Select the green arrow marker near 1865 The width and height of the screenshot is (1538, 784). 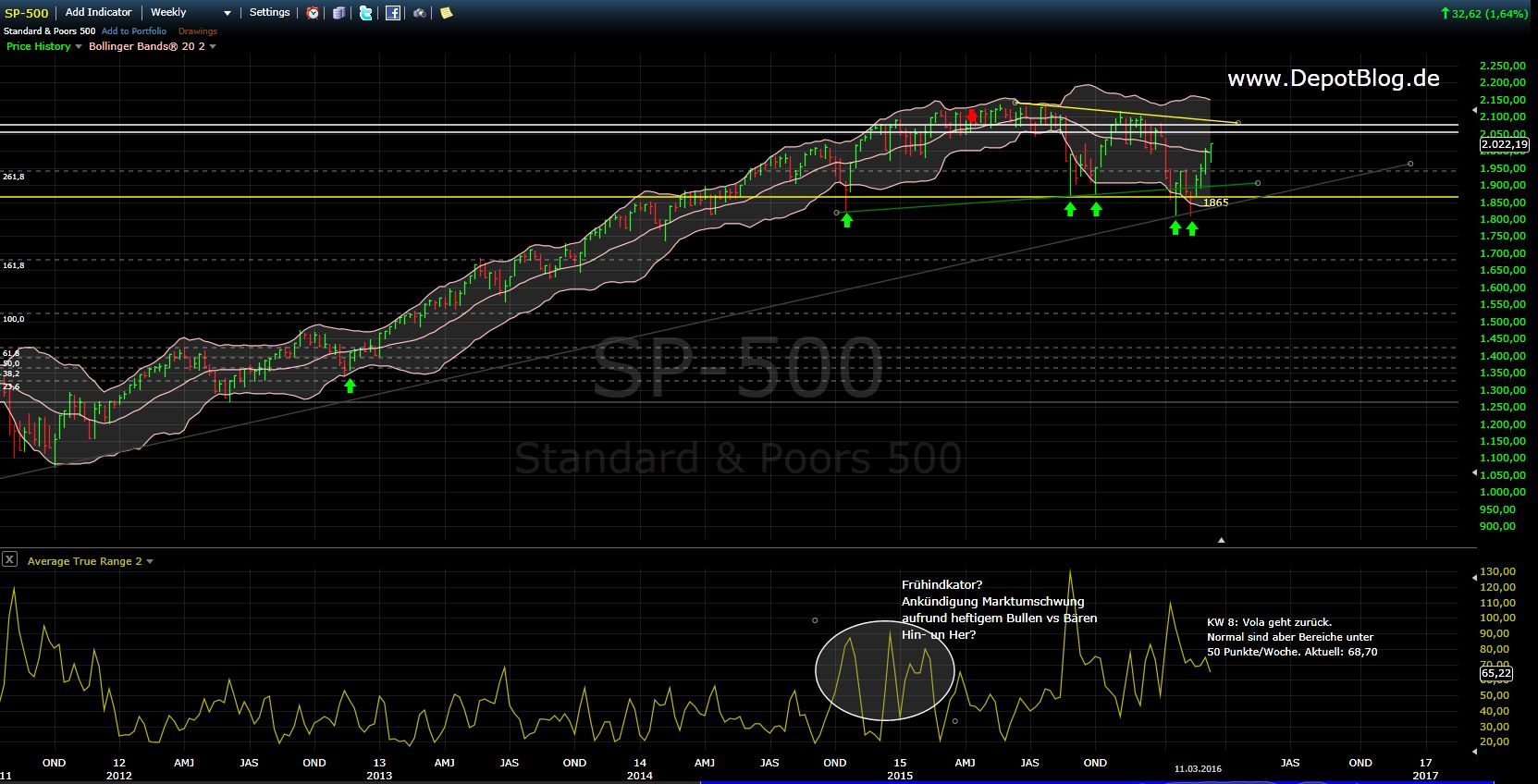pos(1192,227)
